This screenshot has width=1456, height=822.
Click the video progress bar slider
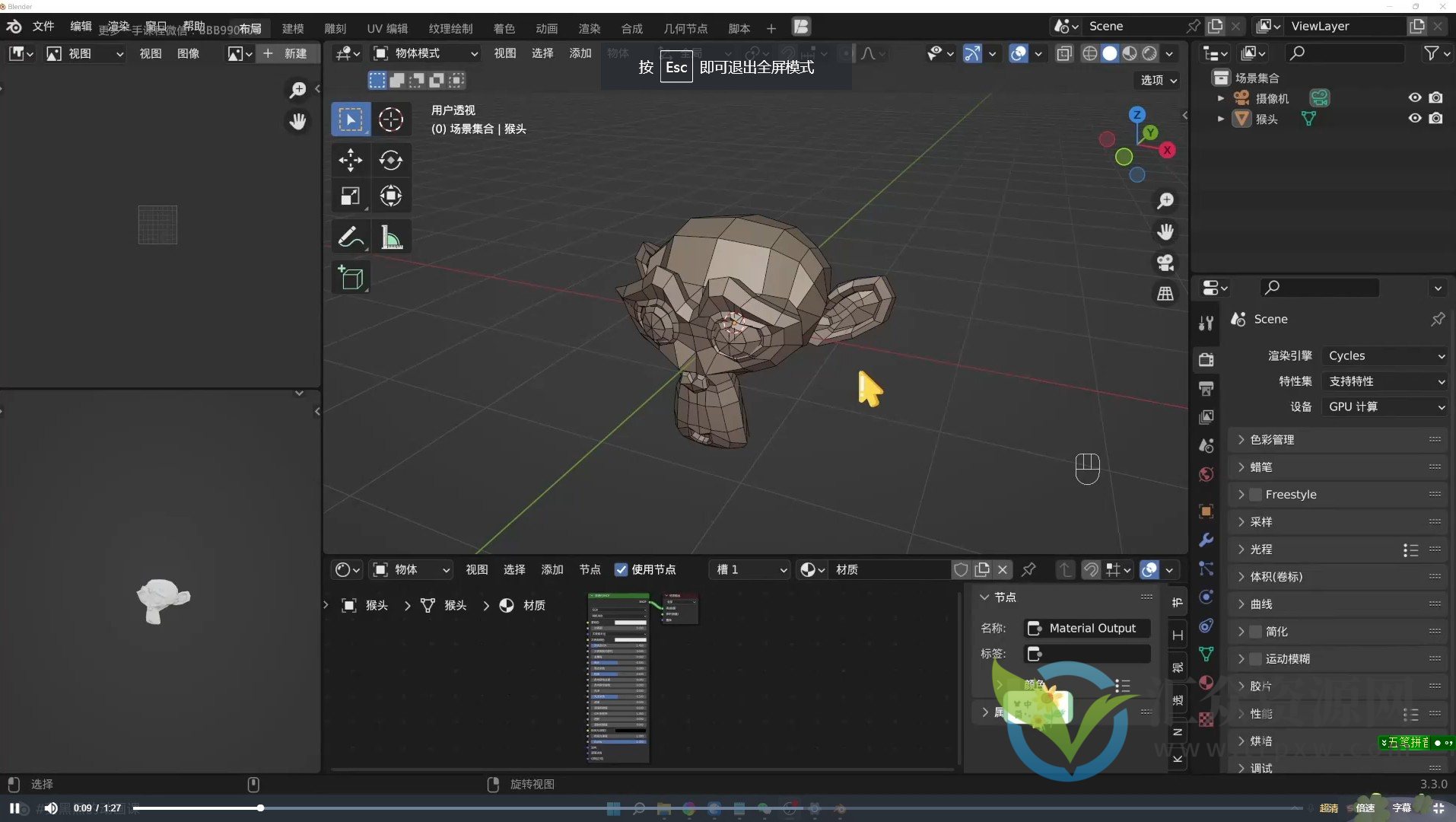coord(259,808)
